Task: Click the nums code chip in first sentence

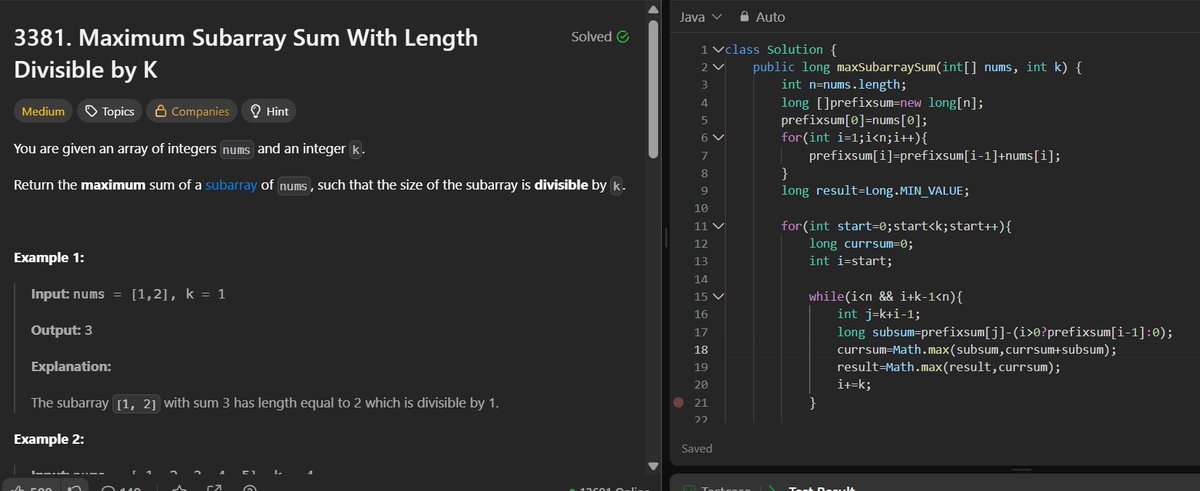Action: point(237,150)
